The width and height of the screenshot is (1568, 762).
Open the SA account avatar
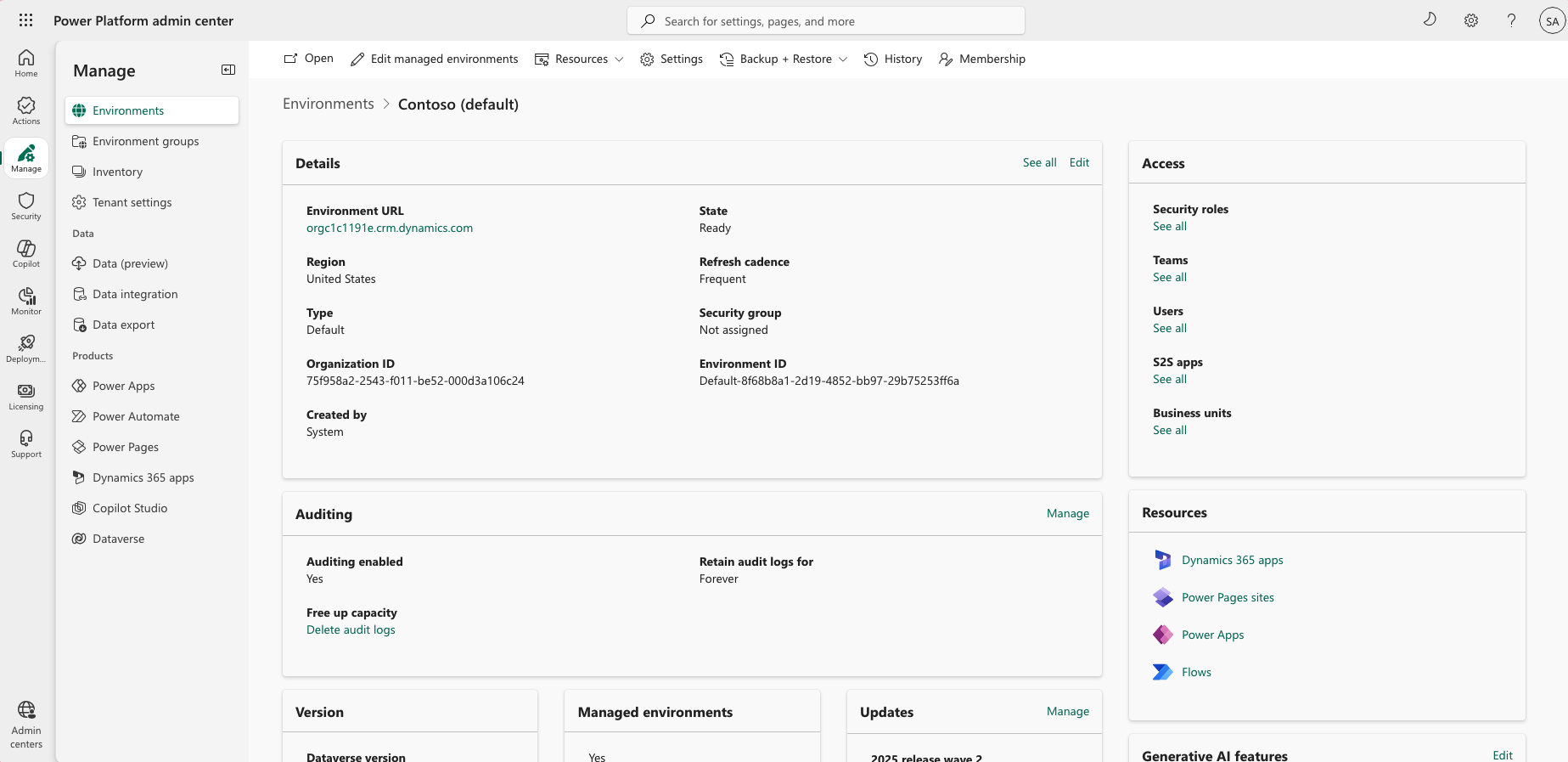(1552, 21)
